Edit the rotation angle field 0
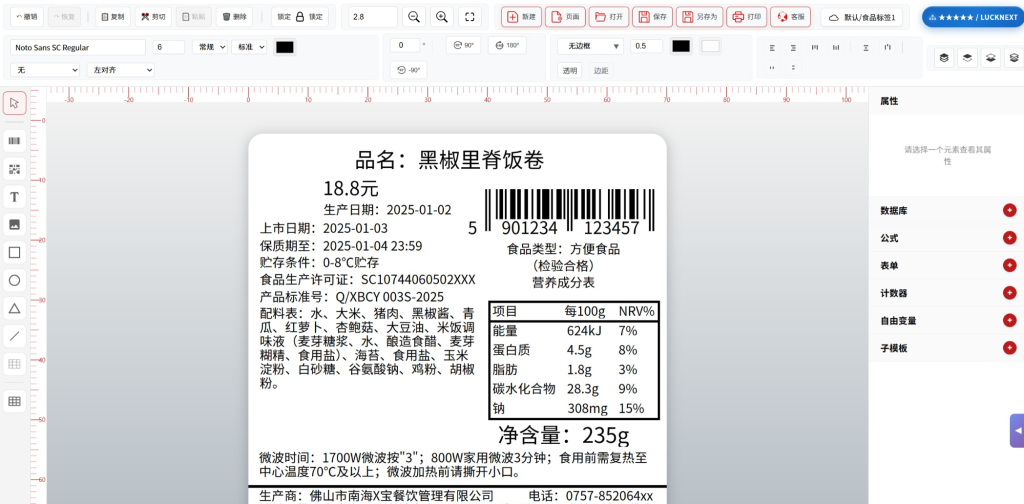This screenshot has width=1024, height=504. (x=405, y=46)
